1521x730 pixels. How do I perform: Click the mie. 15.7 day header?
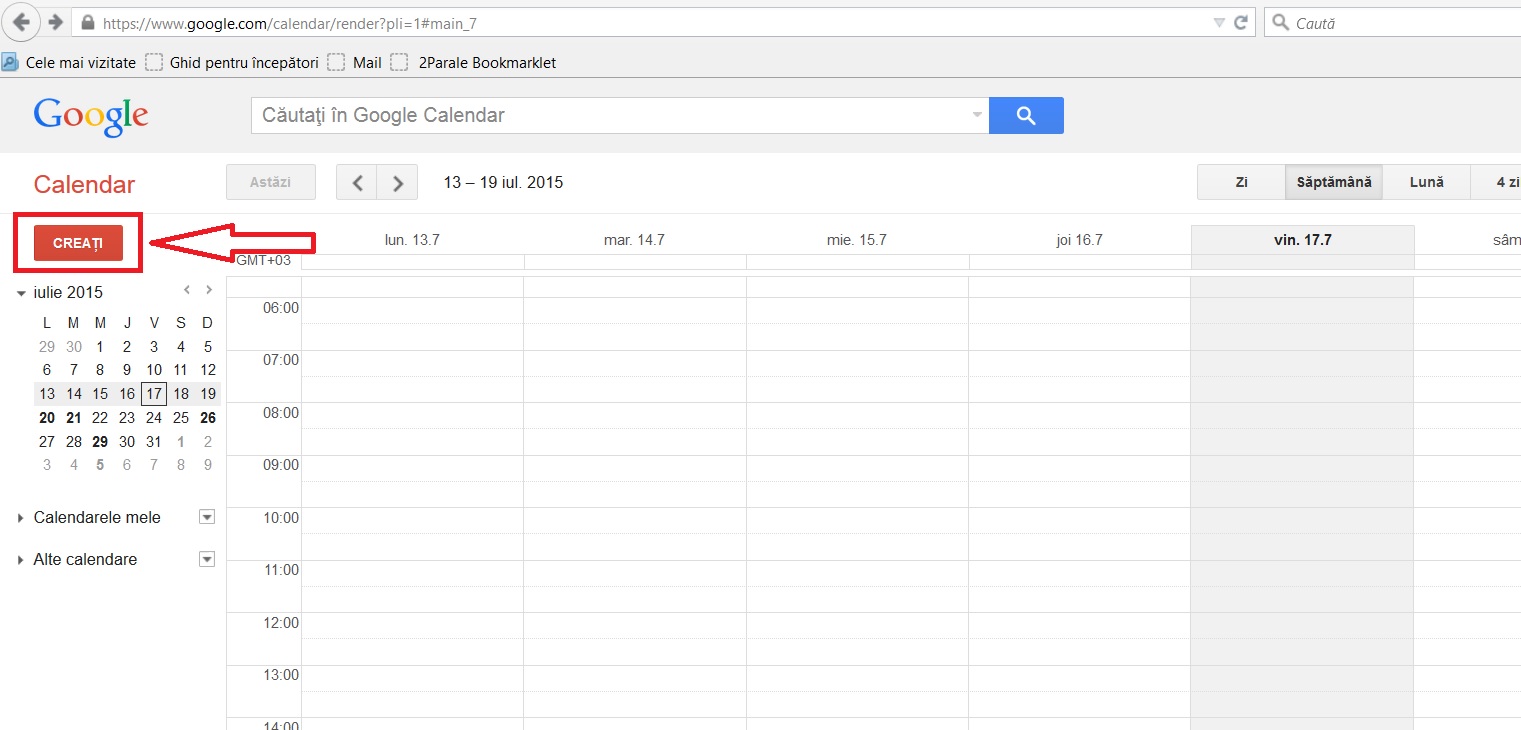856,240
